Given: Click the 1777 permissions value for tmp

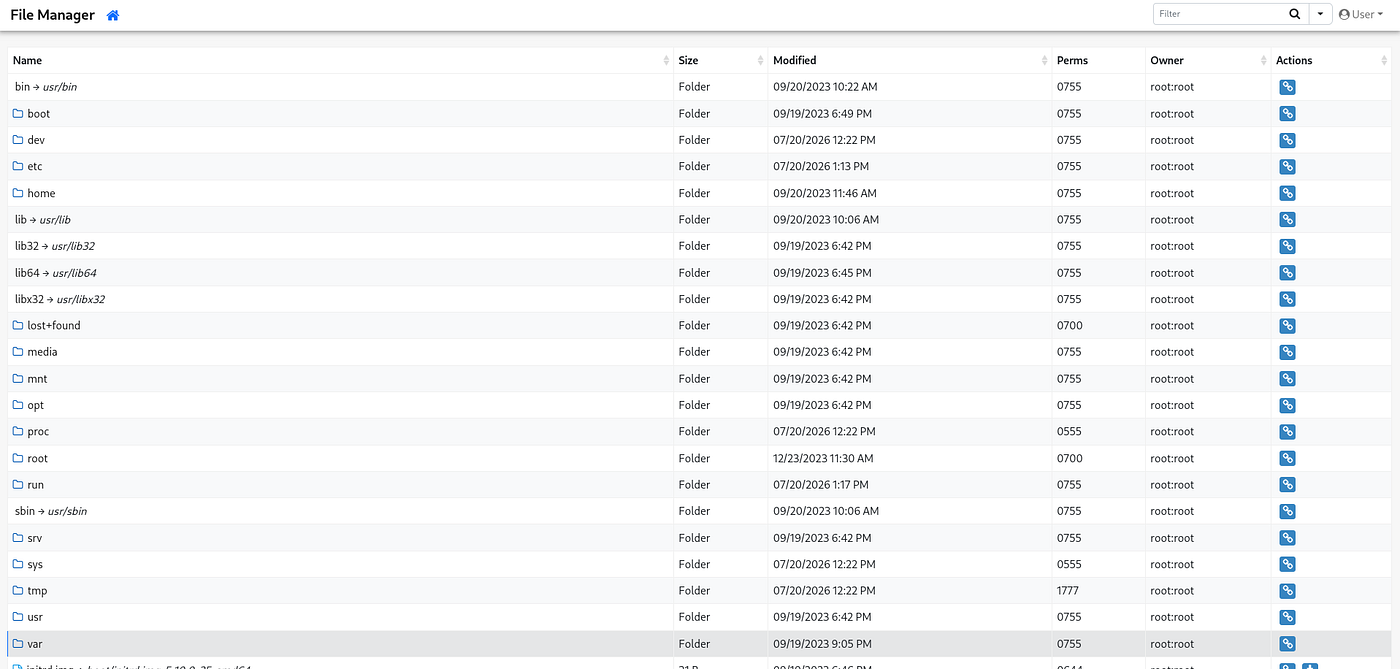Looking at the screenshot, I should 1068,591.
